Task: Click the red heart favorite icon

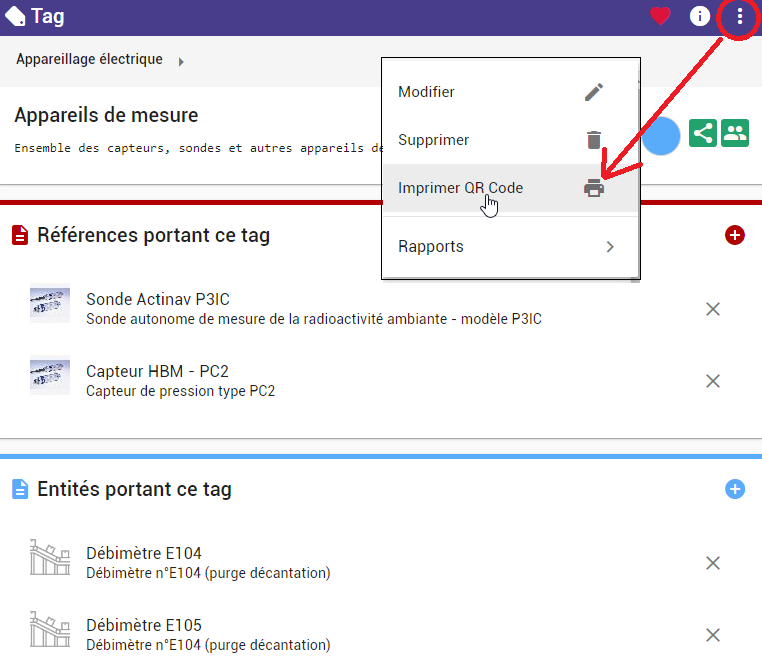Action: [660, 17]
